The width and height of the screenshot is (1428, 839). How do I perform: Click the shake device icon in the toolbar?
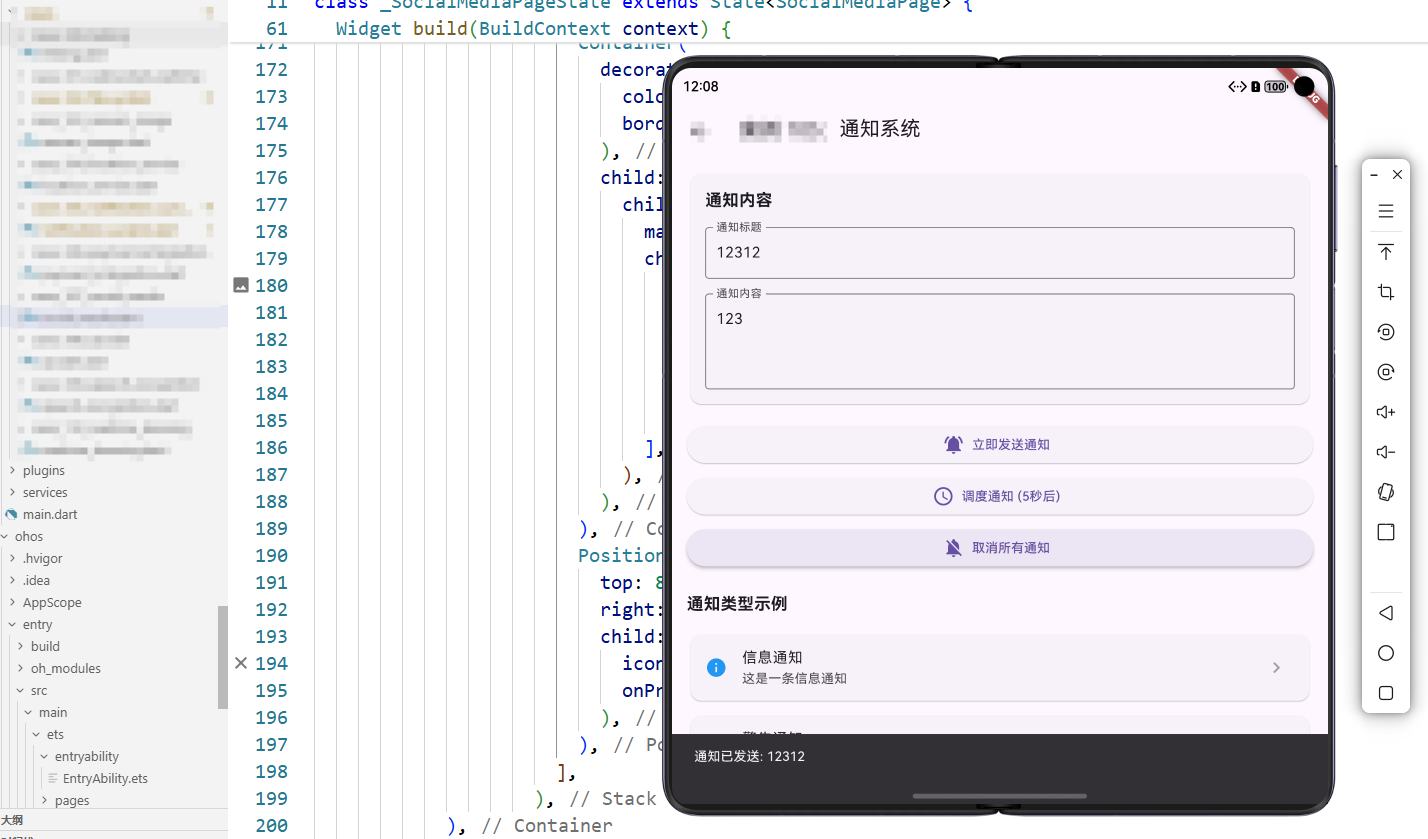pos(1385,491)
